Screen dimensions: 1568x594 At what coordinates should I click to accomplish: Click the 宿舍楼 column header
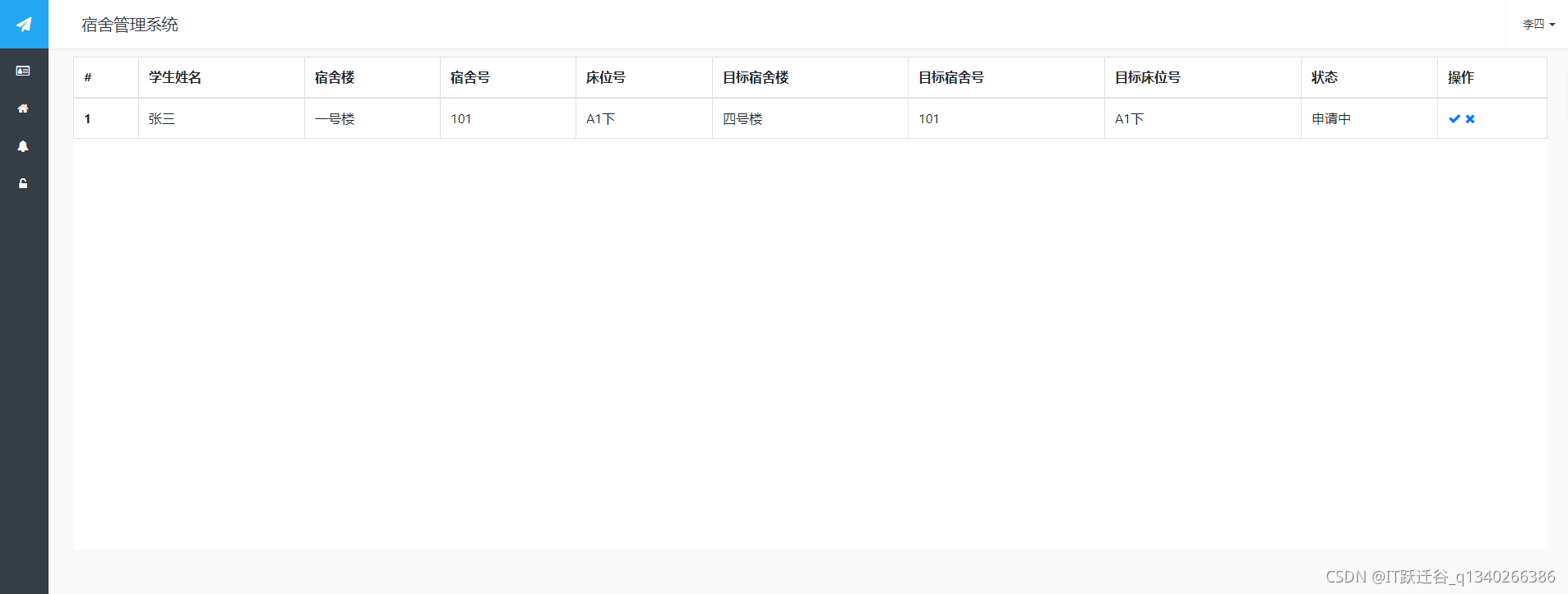[335, 77]
